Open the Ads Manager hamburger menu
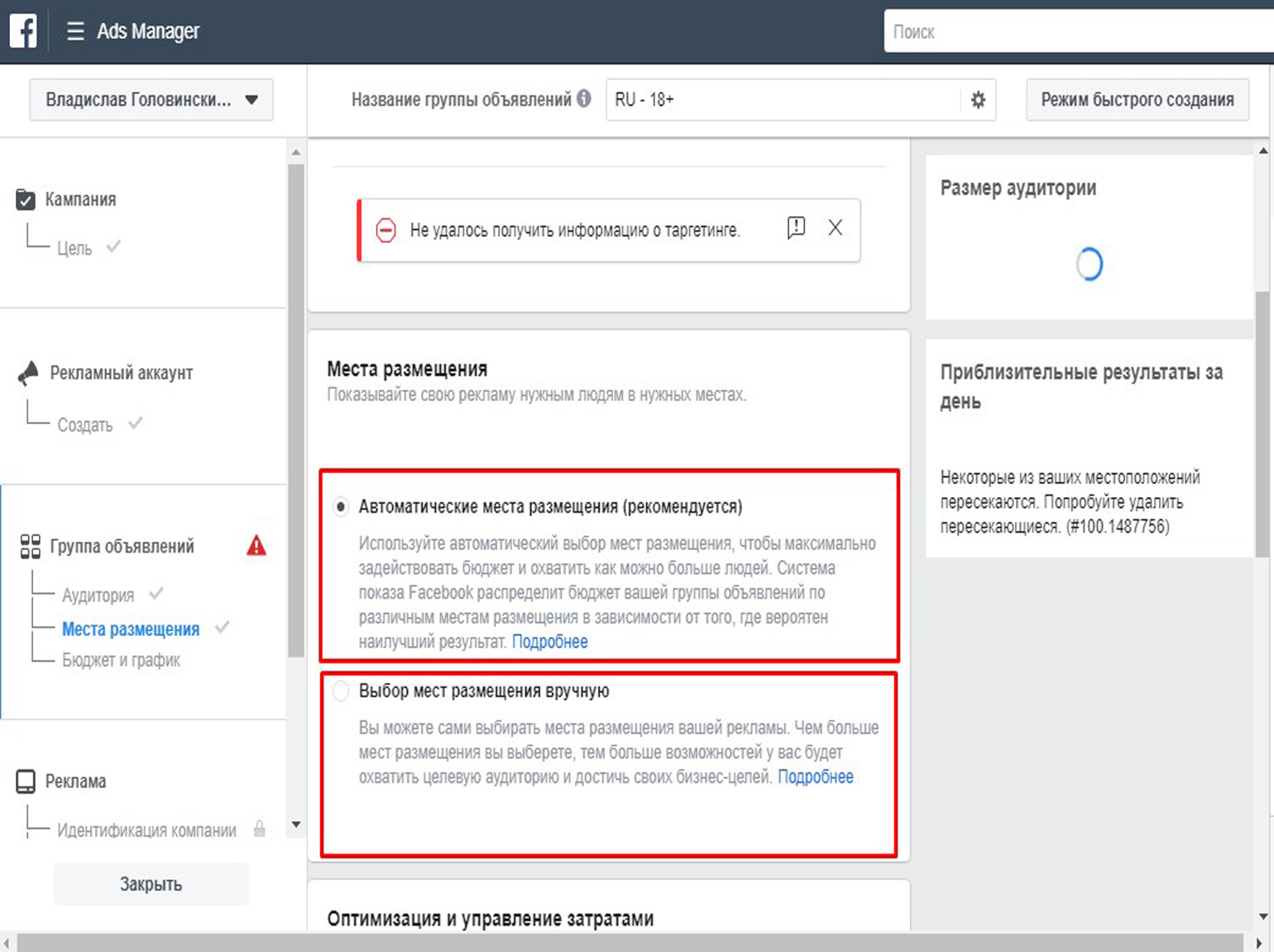Image resolution: width=1274 pixels, height=952 pixels. pos(75,31)
